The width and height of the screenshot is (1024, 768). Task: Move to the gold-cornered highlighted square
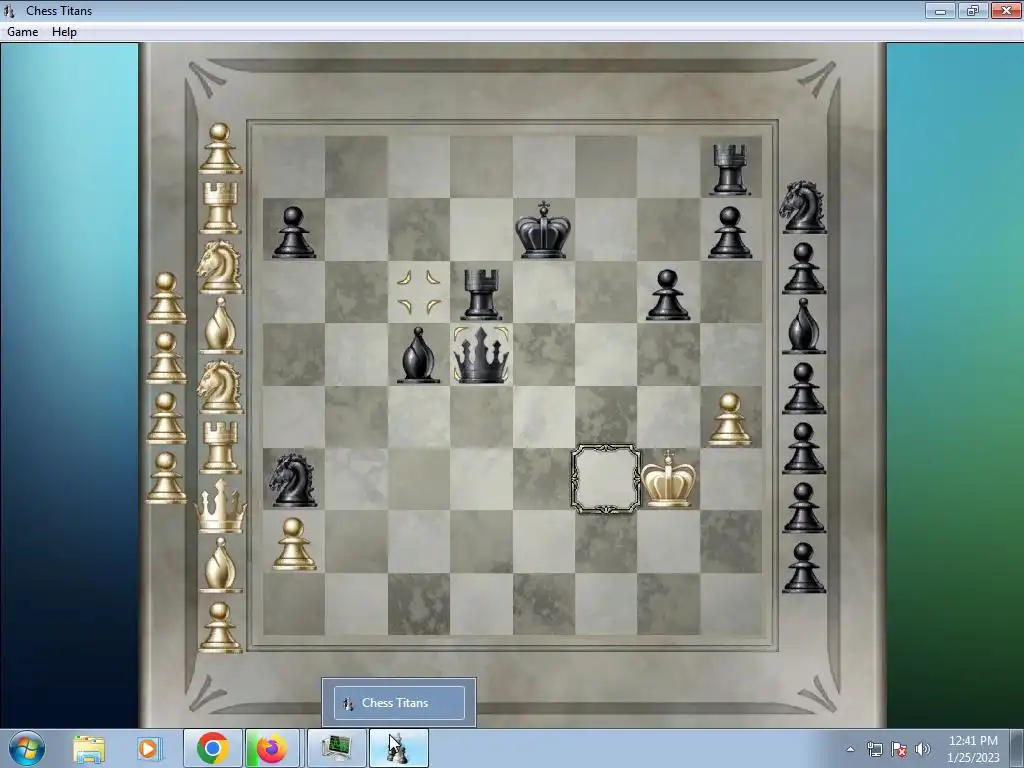click(419, 292)
